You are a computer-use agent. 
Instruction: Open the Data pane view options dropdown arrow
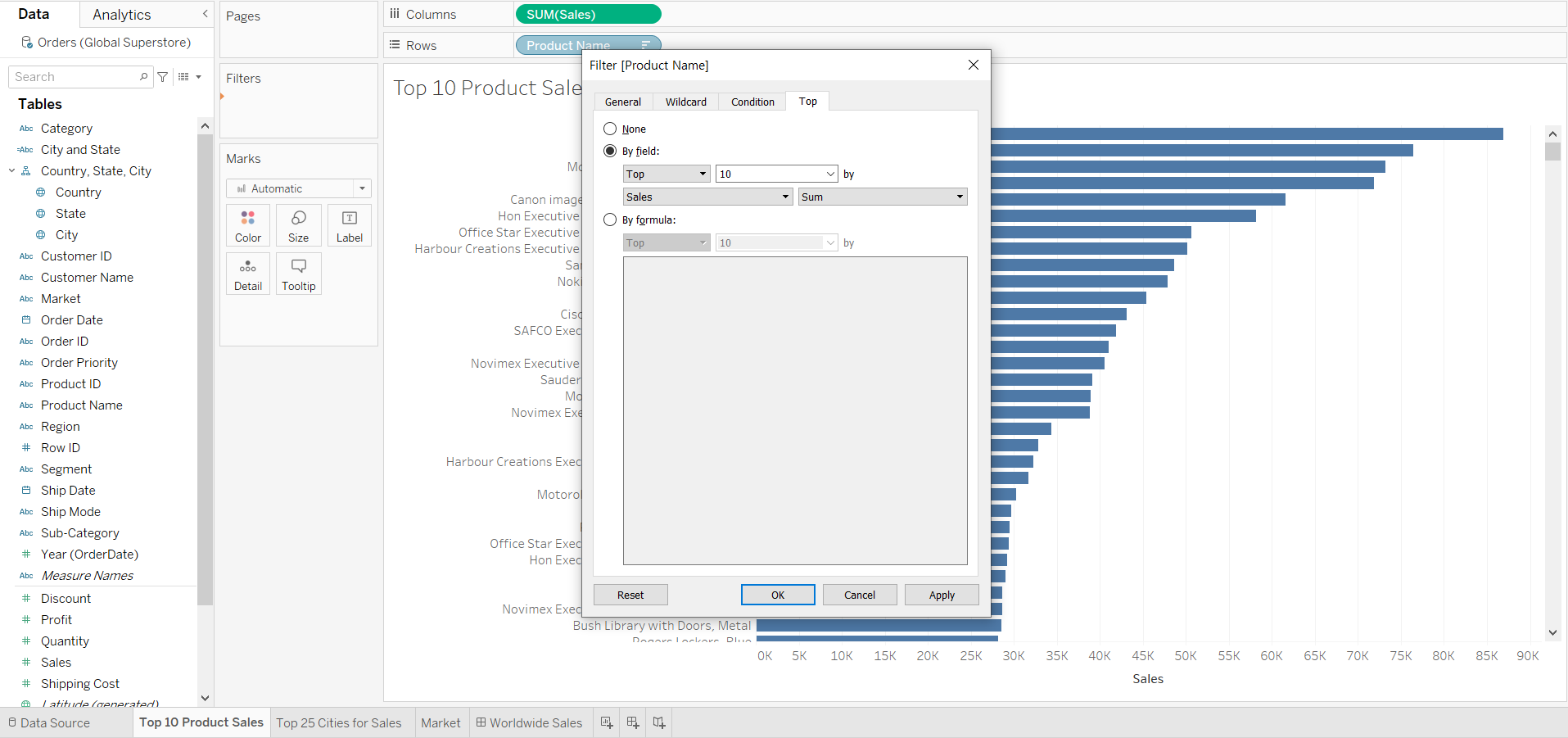[x=198, y=77]
